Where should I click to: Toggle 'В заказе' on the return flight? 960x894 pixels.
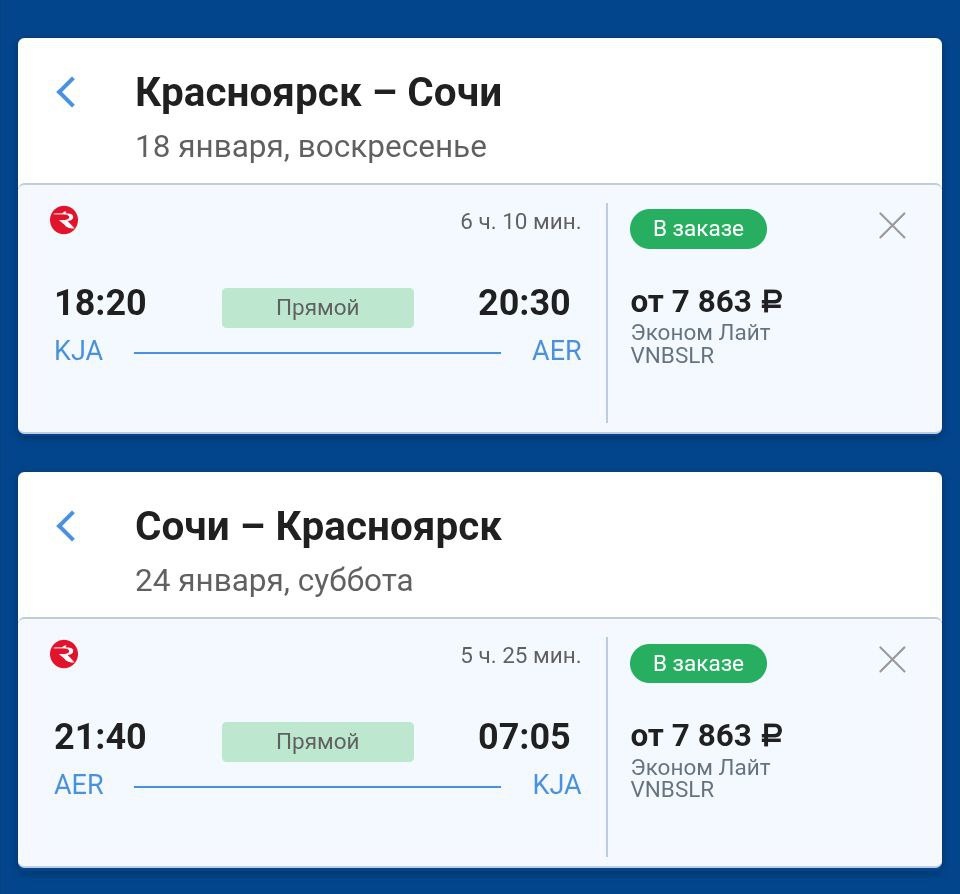point(698,663)
